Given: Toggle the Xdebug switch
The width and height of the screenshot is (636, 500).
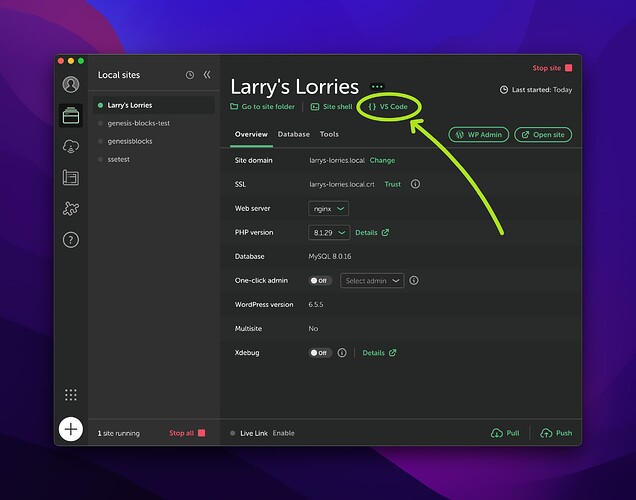Looking at the screenshot, I should click(x=320, y=353).
